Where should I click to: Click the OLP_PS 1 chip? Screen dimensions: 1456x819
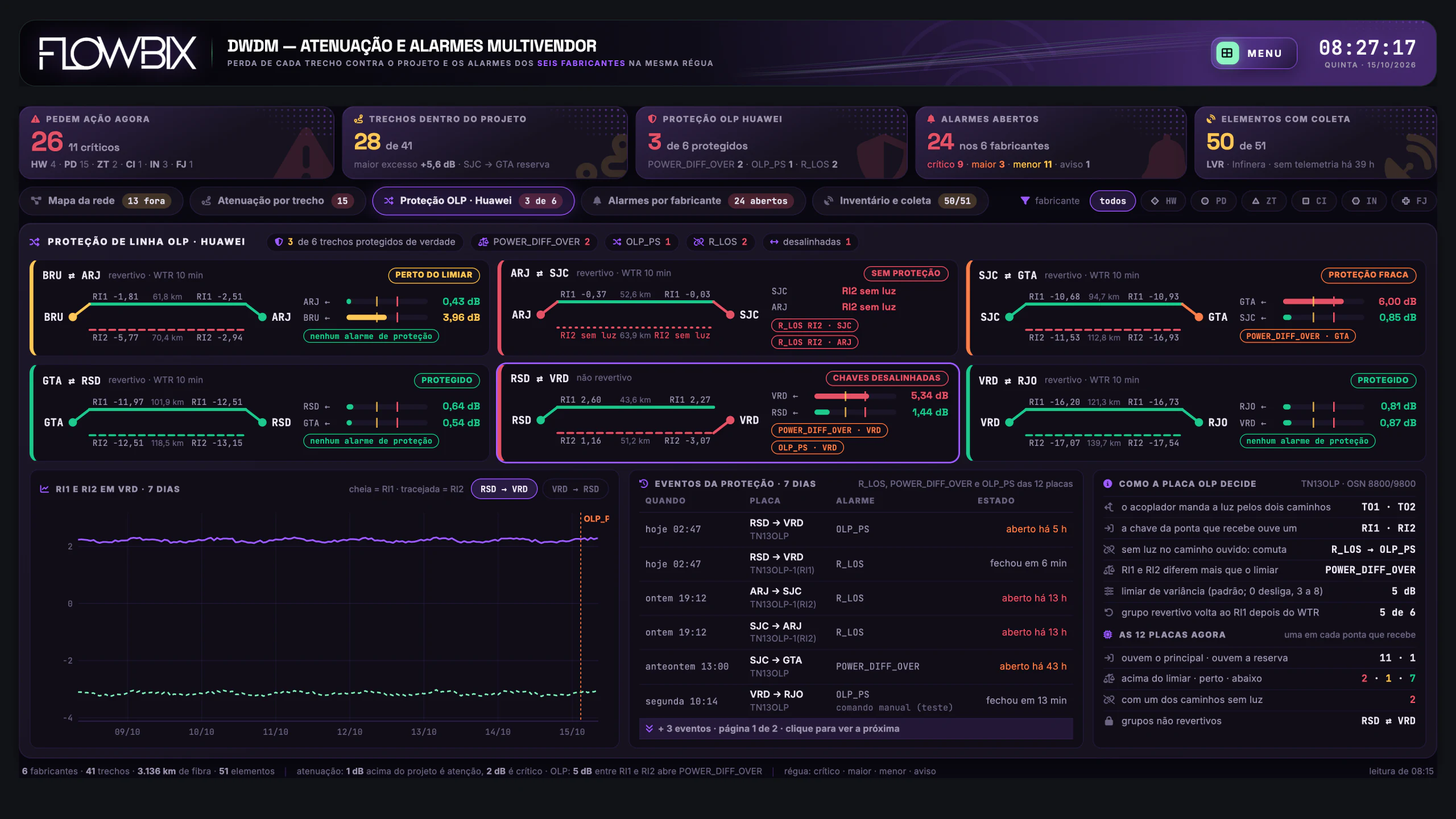point(641,242)
